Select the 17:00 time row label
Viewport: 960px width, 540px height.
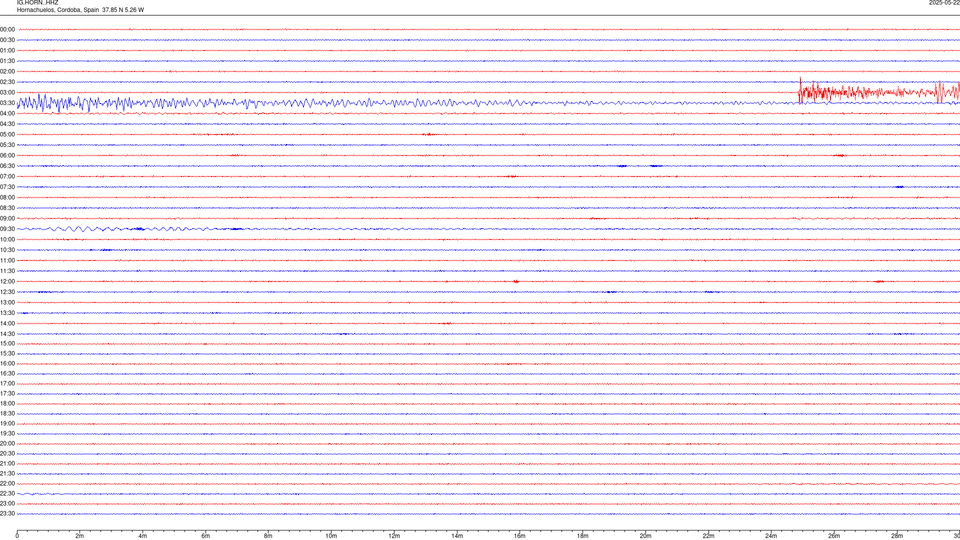[7, 384]
